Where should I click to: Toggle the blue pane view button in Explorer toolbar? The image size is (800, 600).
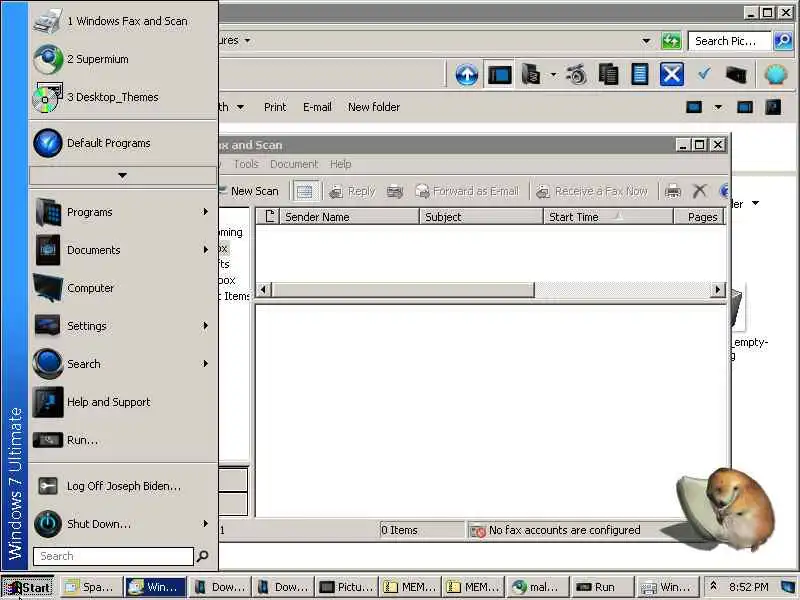click(x=499, y=75)
